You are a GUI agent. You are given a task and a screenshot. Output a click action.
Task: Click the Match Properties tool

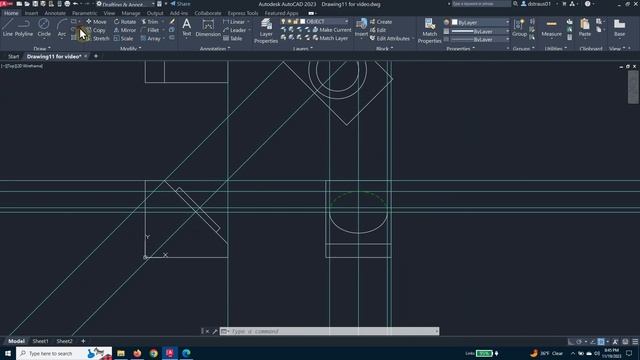point(429,31)
